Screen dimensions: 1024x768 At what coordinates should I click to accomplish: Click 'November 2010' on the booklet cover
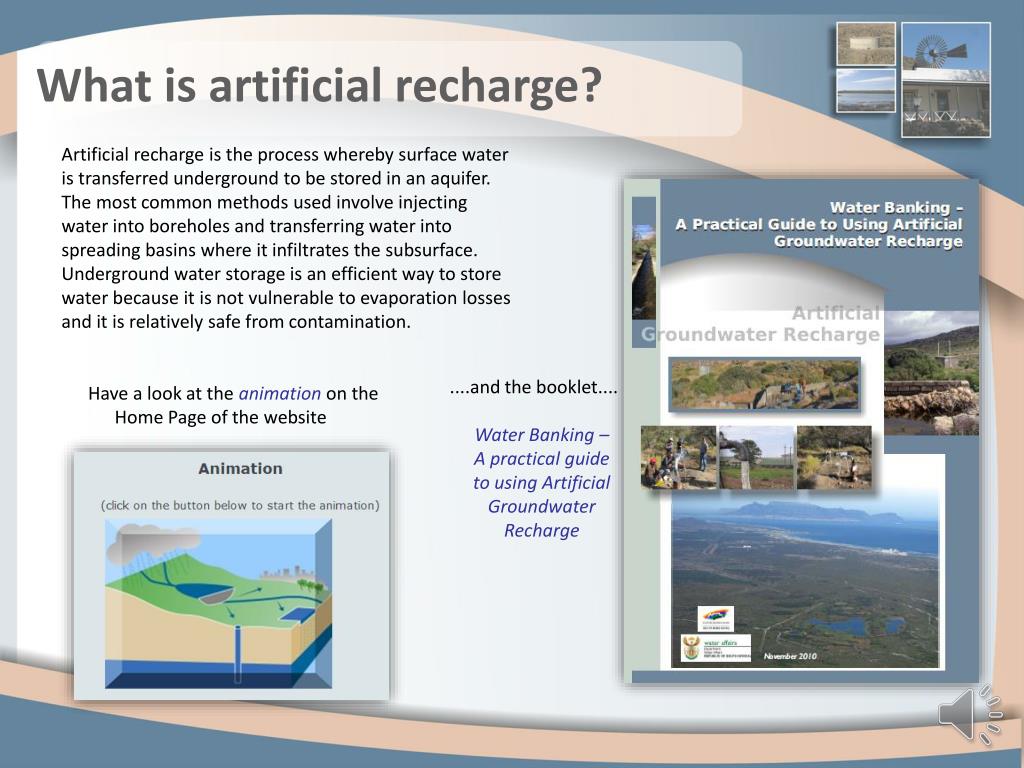pyautogui.click(x=790, y=656)
